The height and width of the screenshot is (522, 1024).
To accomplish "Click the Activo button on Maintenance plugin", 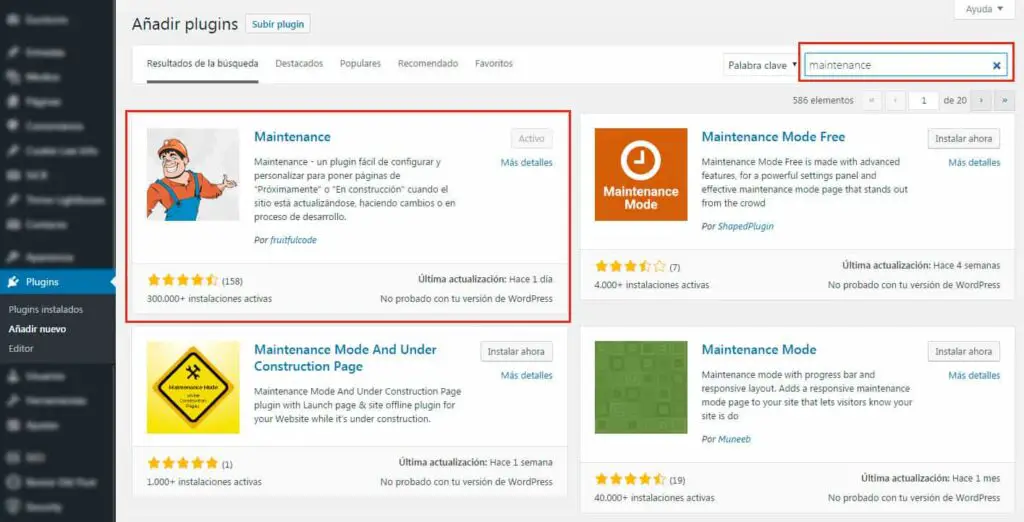I will pos(532,139).
